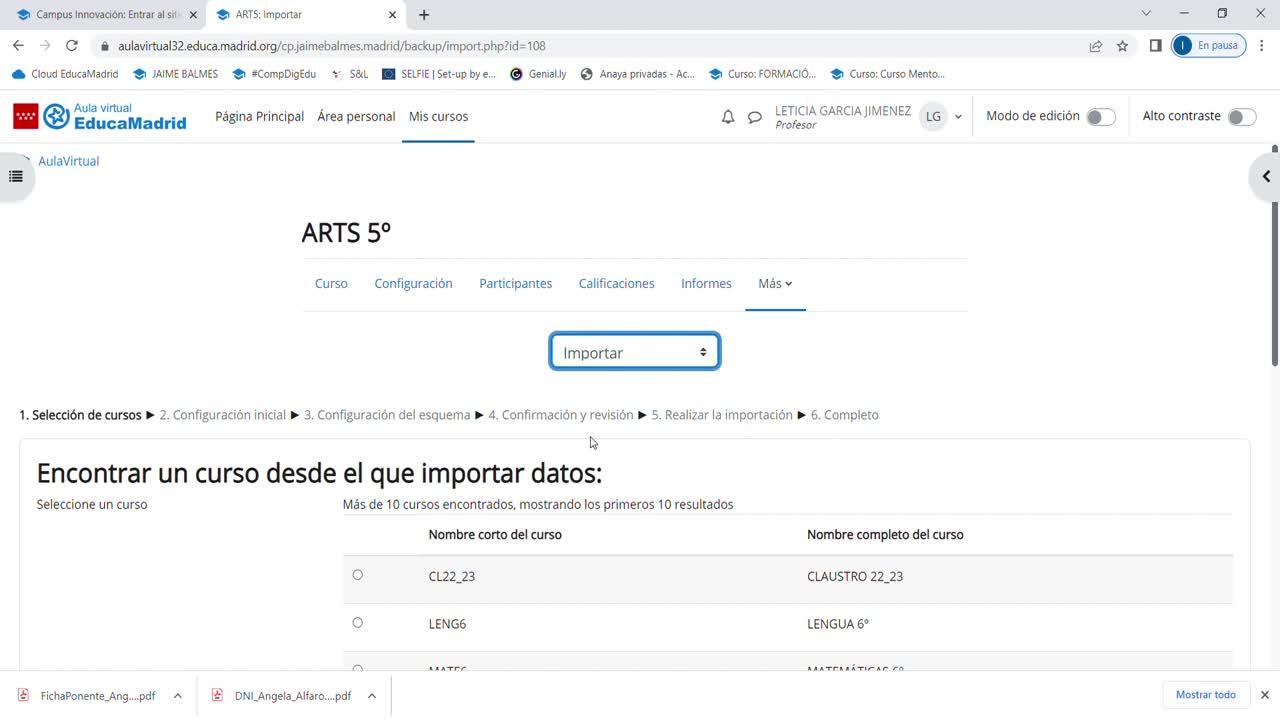Select the CL22_23 course radio button
This screenshot has width=1280, height=720.
click(x=358, y=575)
